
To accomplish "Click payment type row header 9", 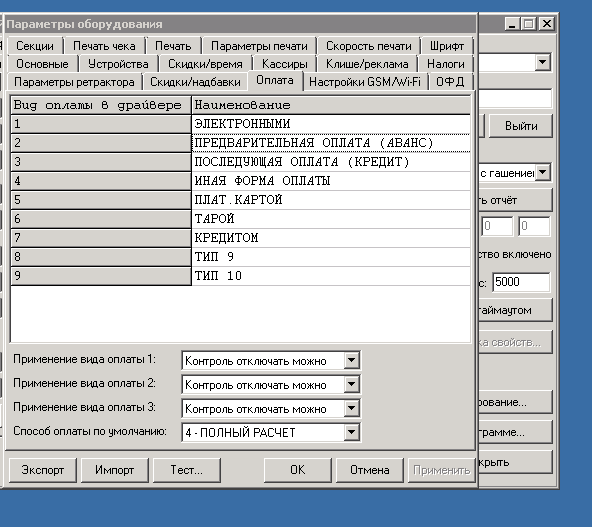I will tap(101, 276).
